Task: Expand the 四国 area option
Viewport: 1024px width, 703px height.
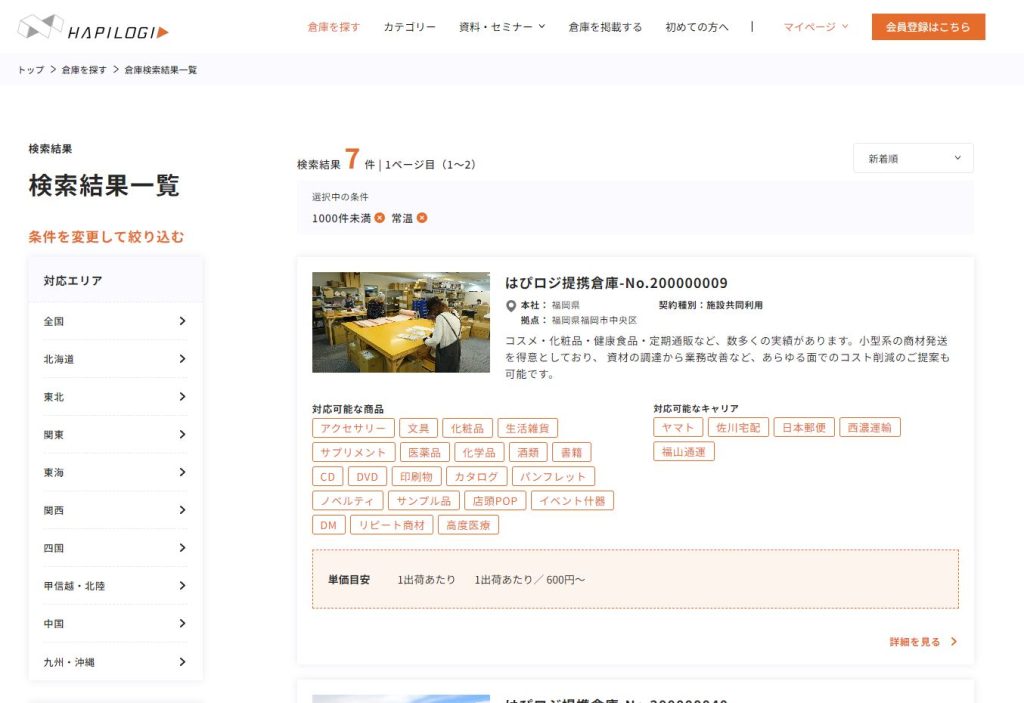Action: pos(115,548)
